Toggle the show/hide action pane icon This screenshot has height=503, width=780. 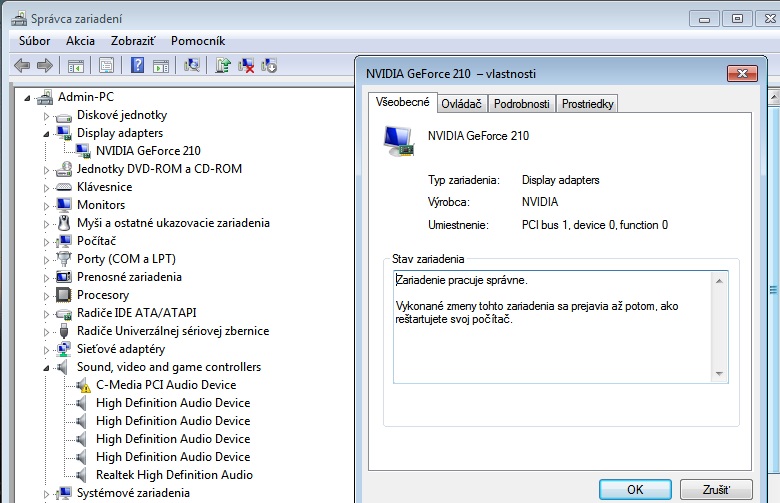161,66
